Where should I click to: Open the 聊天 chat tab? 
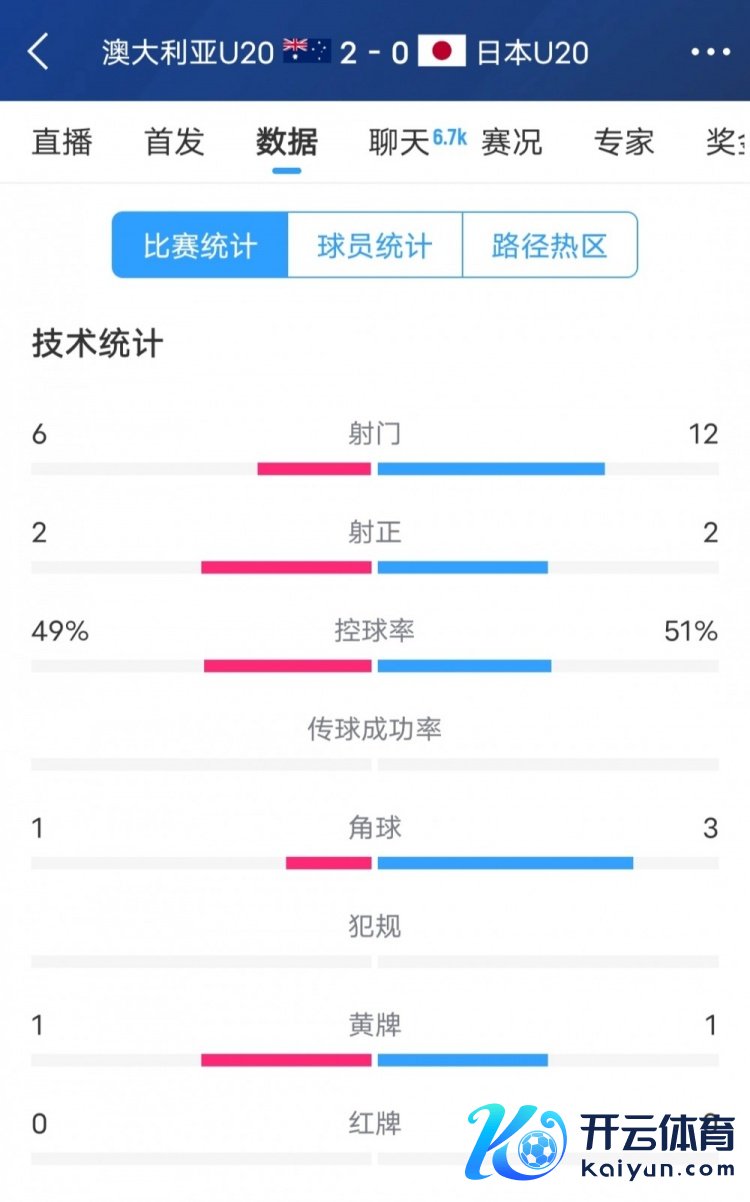(400, 142)
